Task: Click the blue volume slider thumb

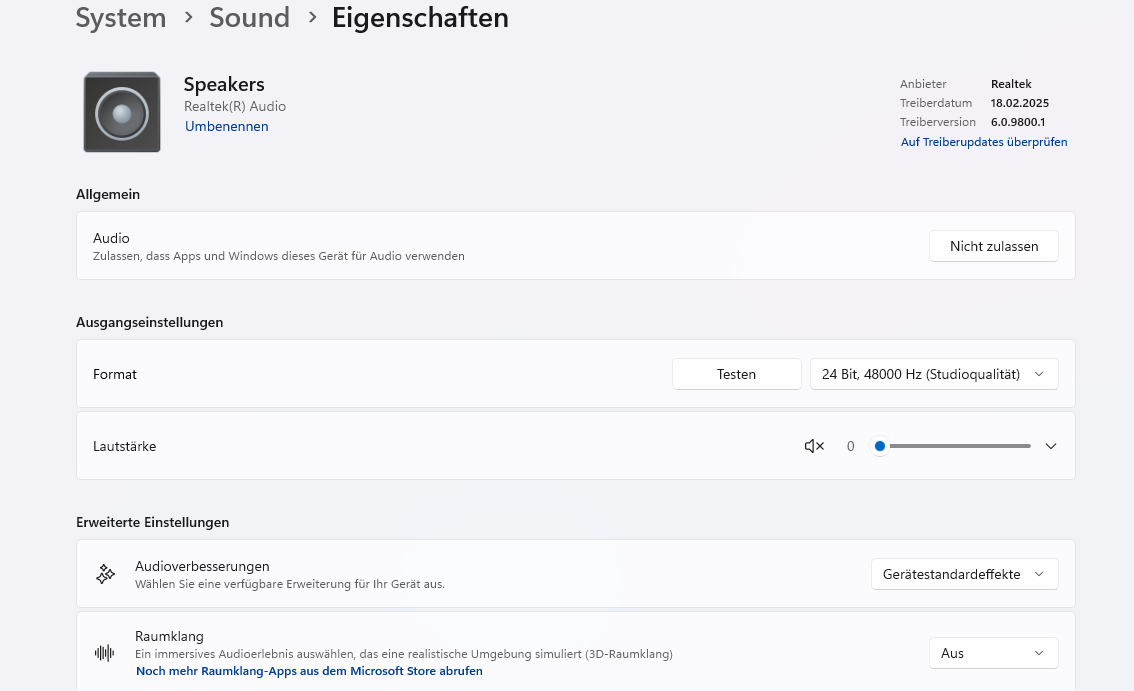Action: (879, 446)
